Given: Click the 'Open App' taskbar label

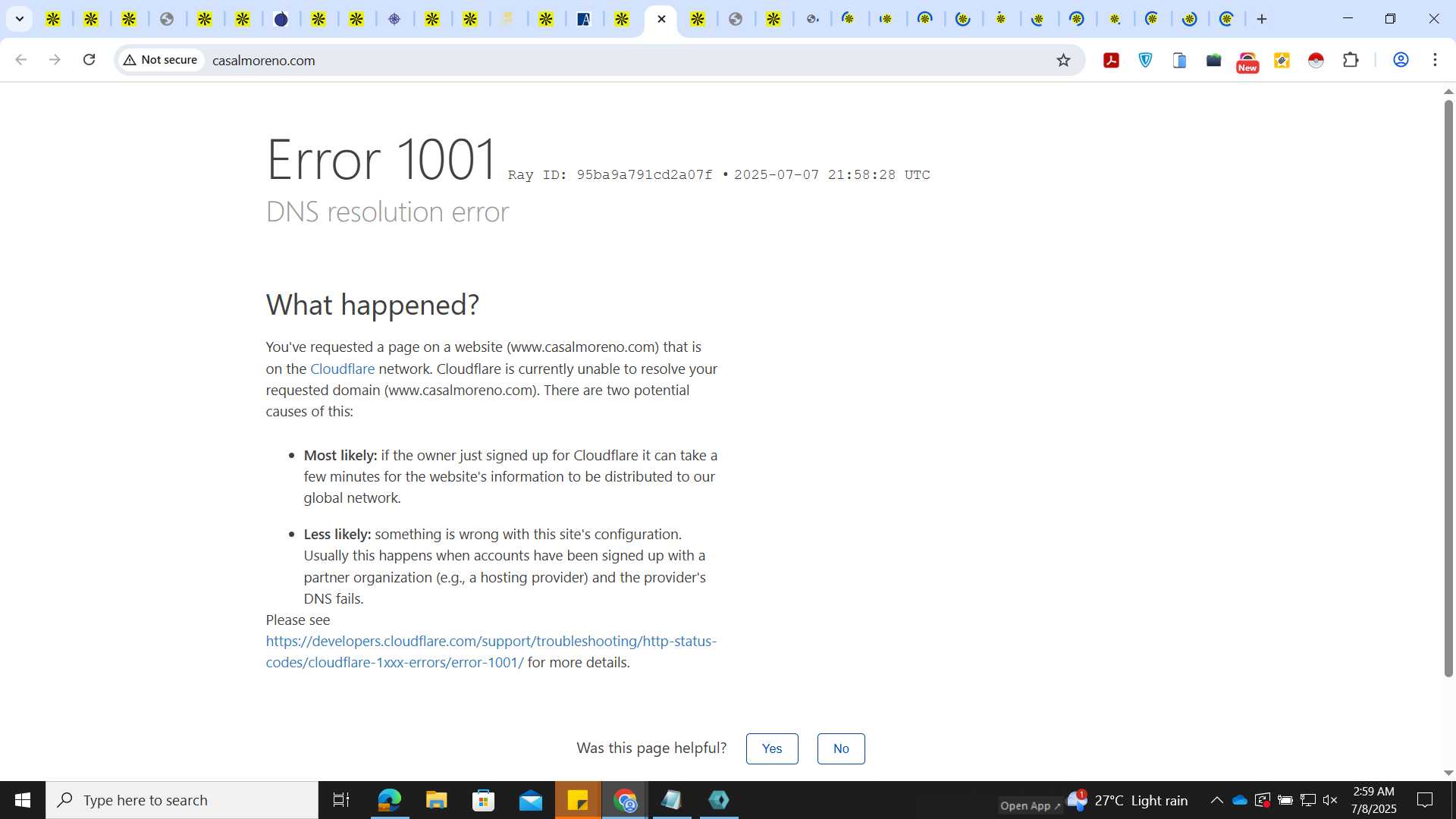Looking at the screenshot, I should coord(1030,805).
